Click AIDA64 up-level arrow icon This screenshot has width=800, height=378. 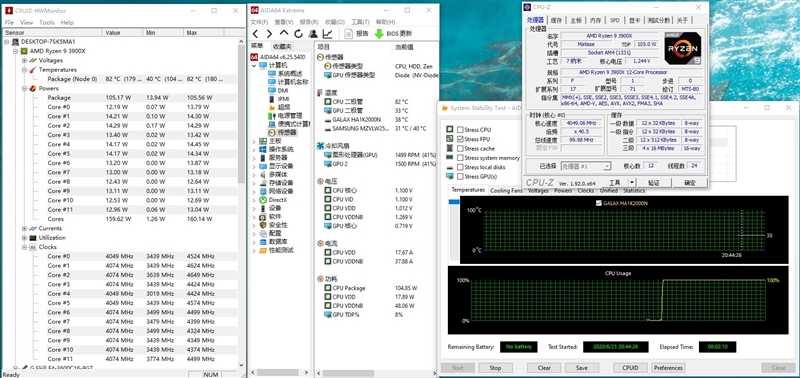pos(284,34)
